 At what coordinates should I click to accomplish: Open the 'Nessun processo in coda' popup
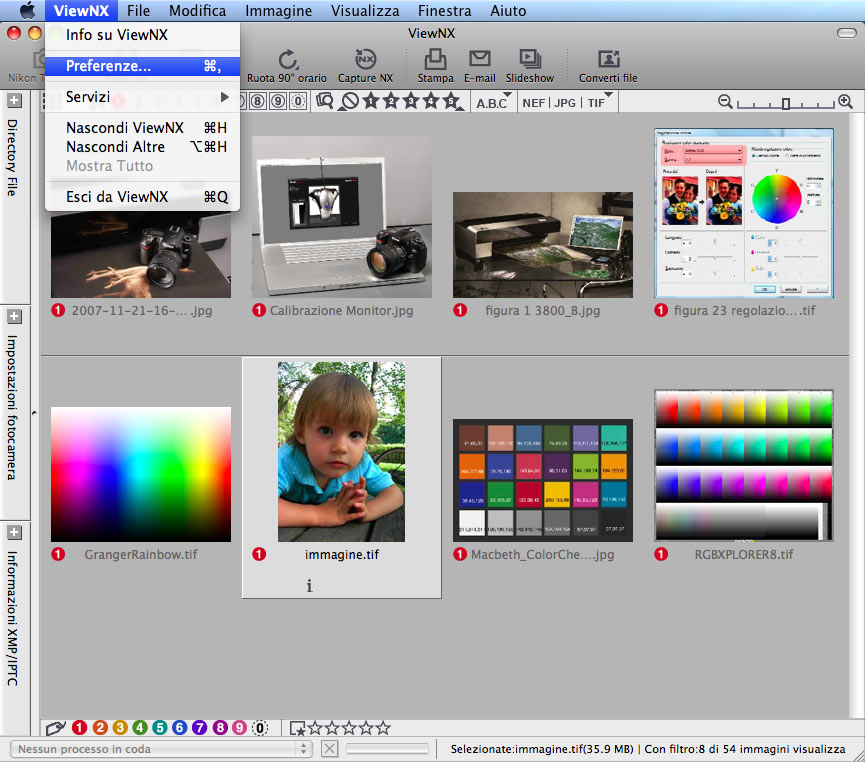[x=161, y=749]
